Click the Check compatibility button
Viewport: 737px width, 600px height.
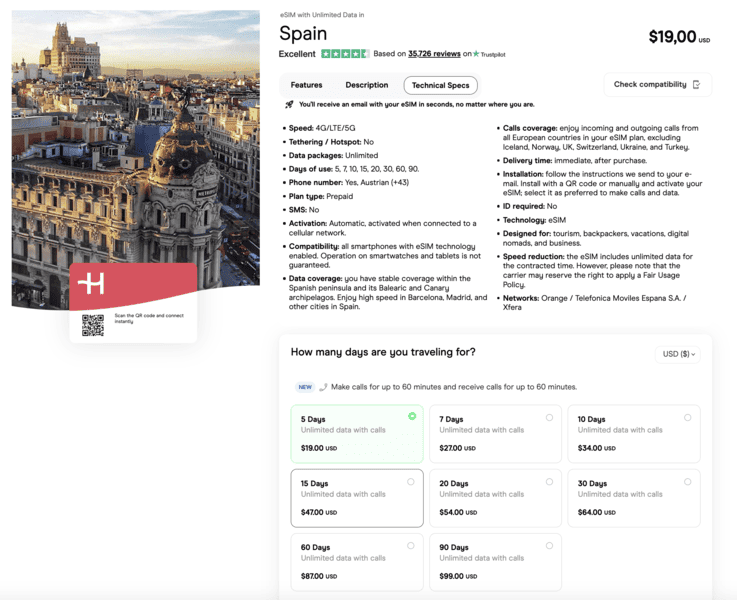click(658, 85)
